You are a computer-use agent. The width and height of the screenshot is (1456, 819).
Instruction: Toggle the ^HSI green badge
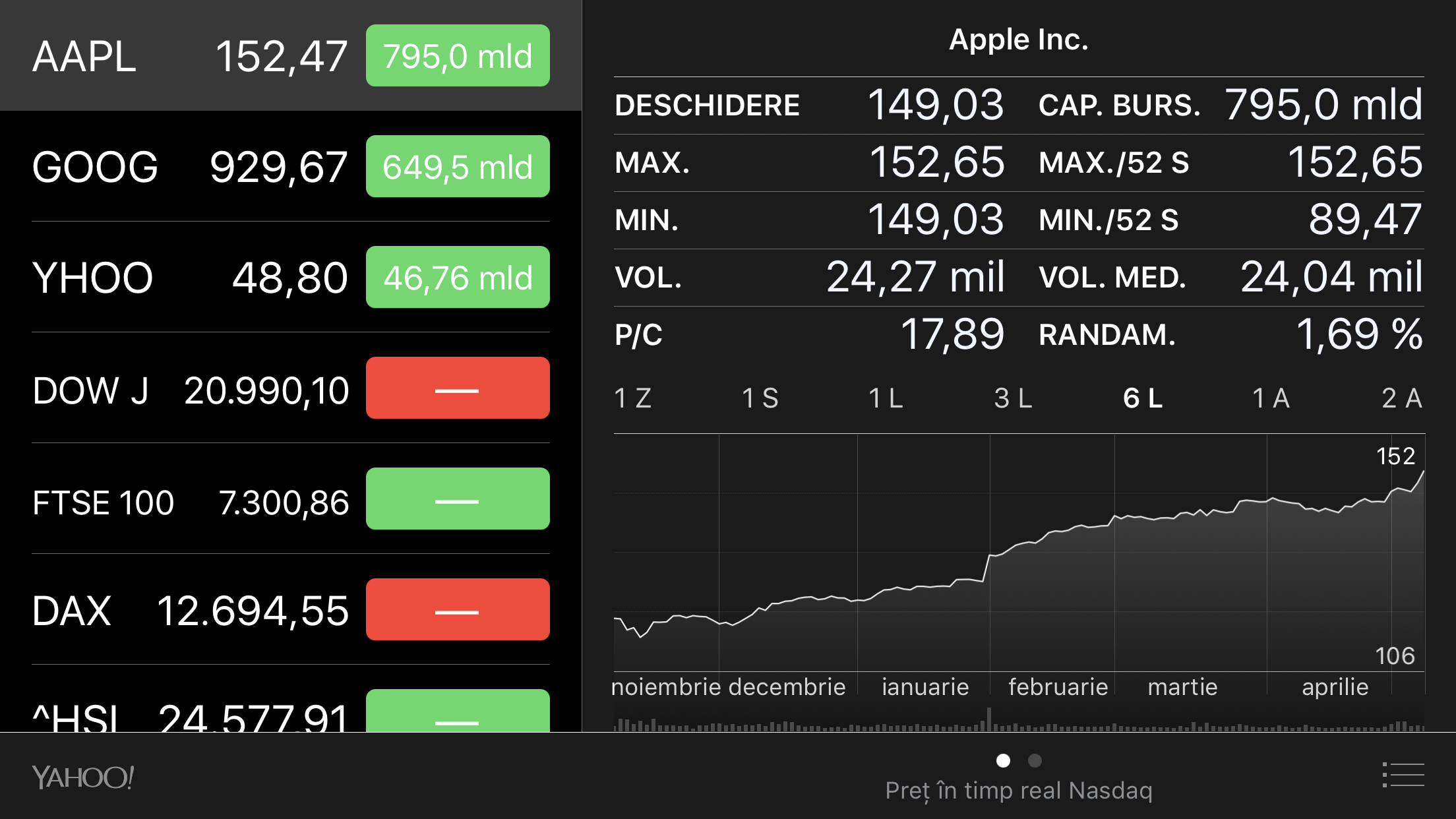[458, 711]
